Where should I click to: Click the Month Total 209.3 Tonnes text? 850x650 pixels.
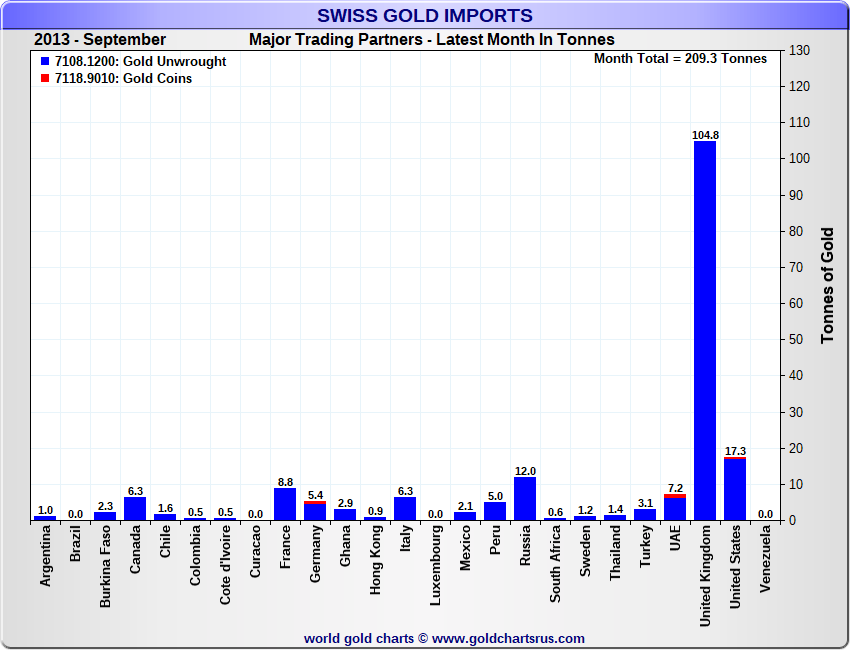(x=680, y=58)
